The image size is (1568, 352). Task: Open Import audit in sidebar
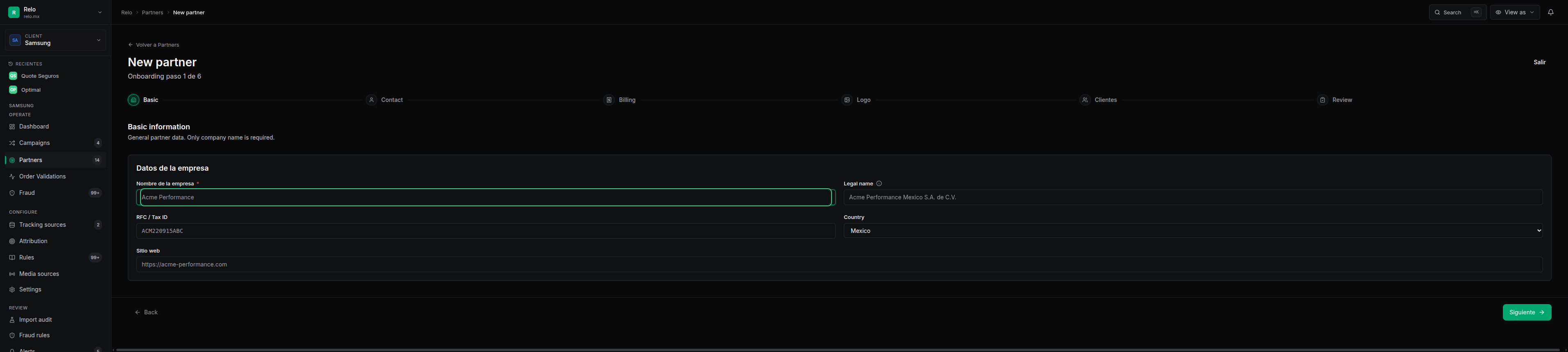coord(55,320)
